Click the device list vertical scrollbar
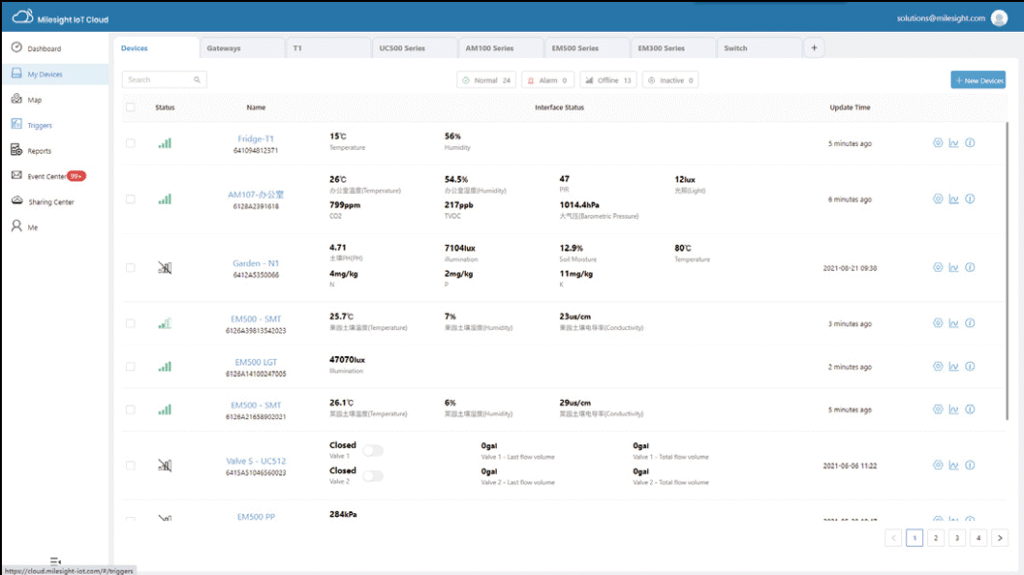Viewport: 1024px width, 575px height. click(1007, 271)
